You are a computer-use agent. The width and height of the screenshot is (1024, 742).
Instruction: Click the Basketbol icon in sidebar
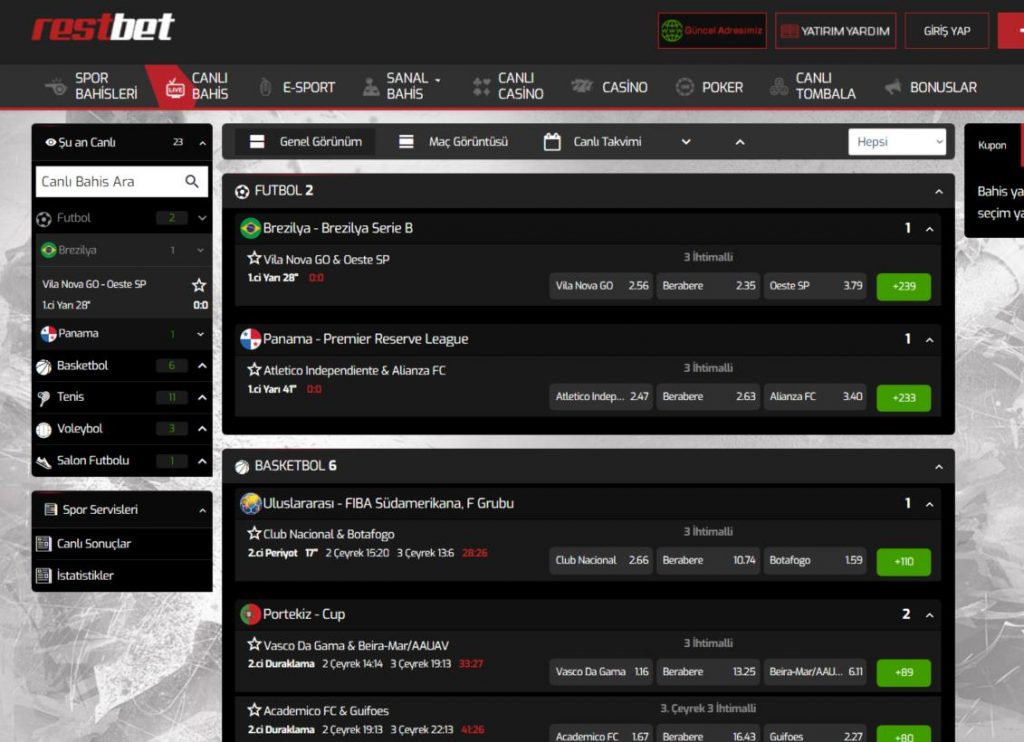click(44, 366)
